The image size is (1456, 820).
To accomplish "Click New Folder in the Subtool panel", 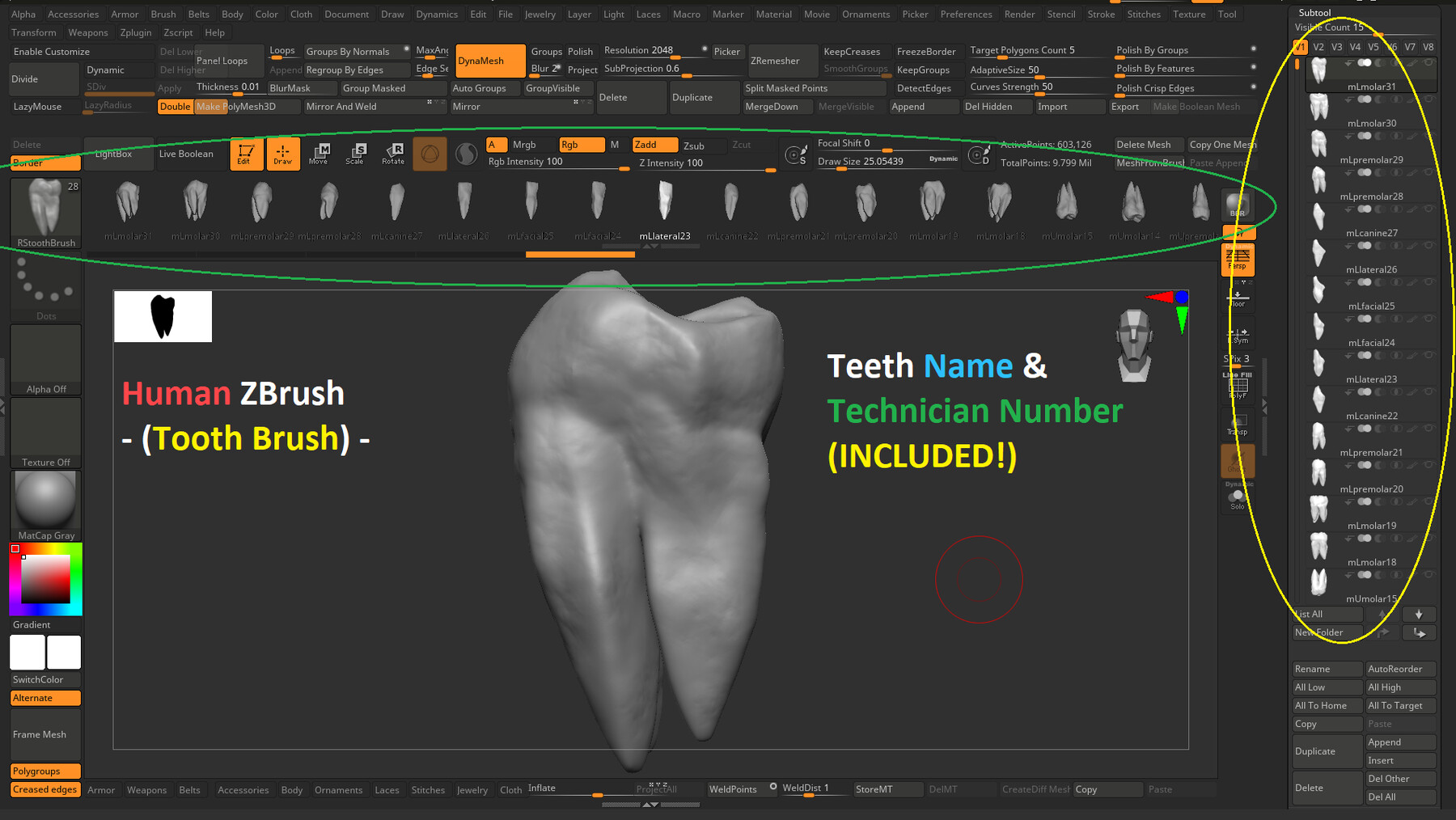I will 1325,632.
